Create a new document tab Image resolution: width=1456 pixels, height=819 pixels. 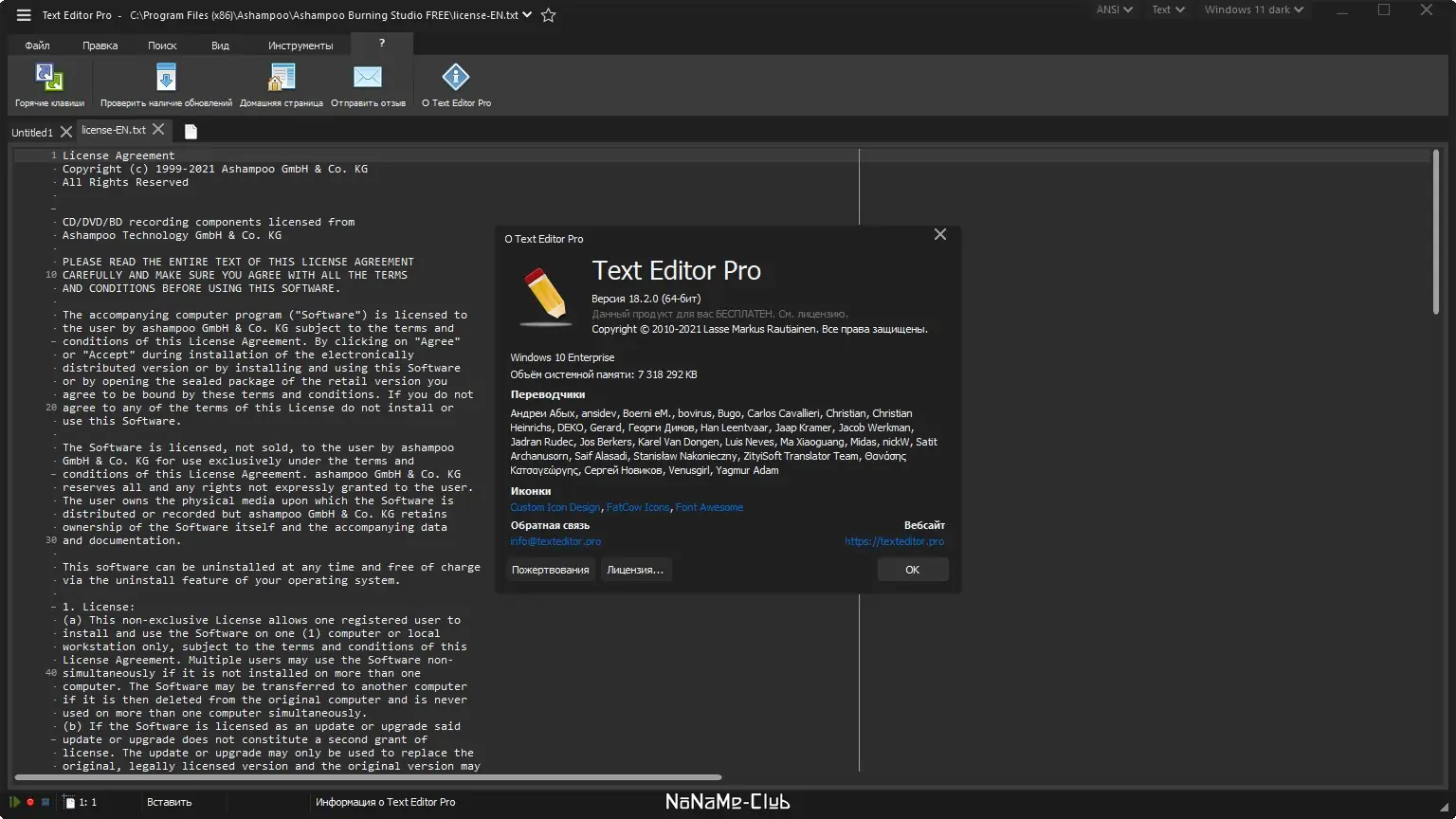tap(191, 131)
